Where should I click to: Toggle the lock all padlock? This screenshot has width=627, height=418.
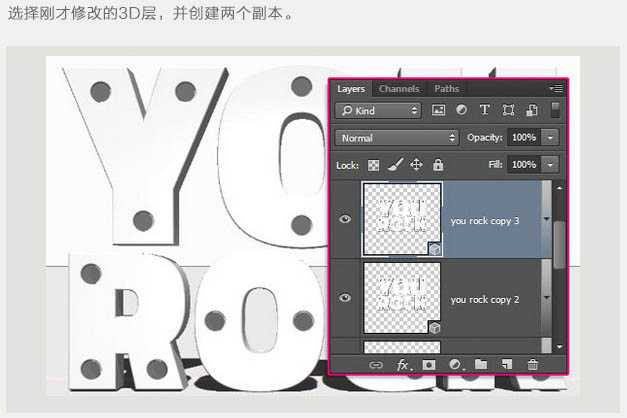tap(438, 164)
